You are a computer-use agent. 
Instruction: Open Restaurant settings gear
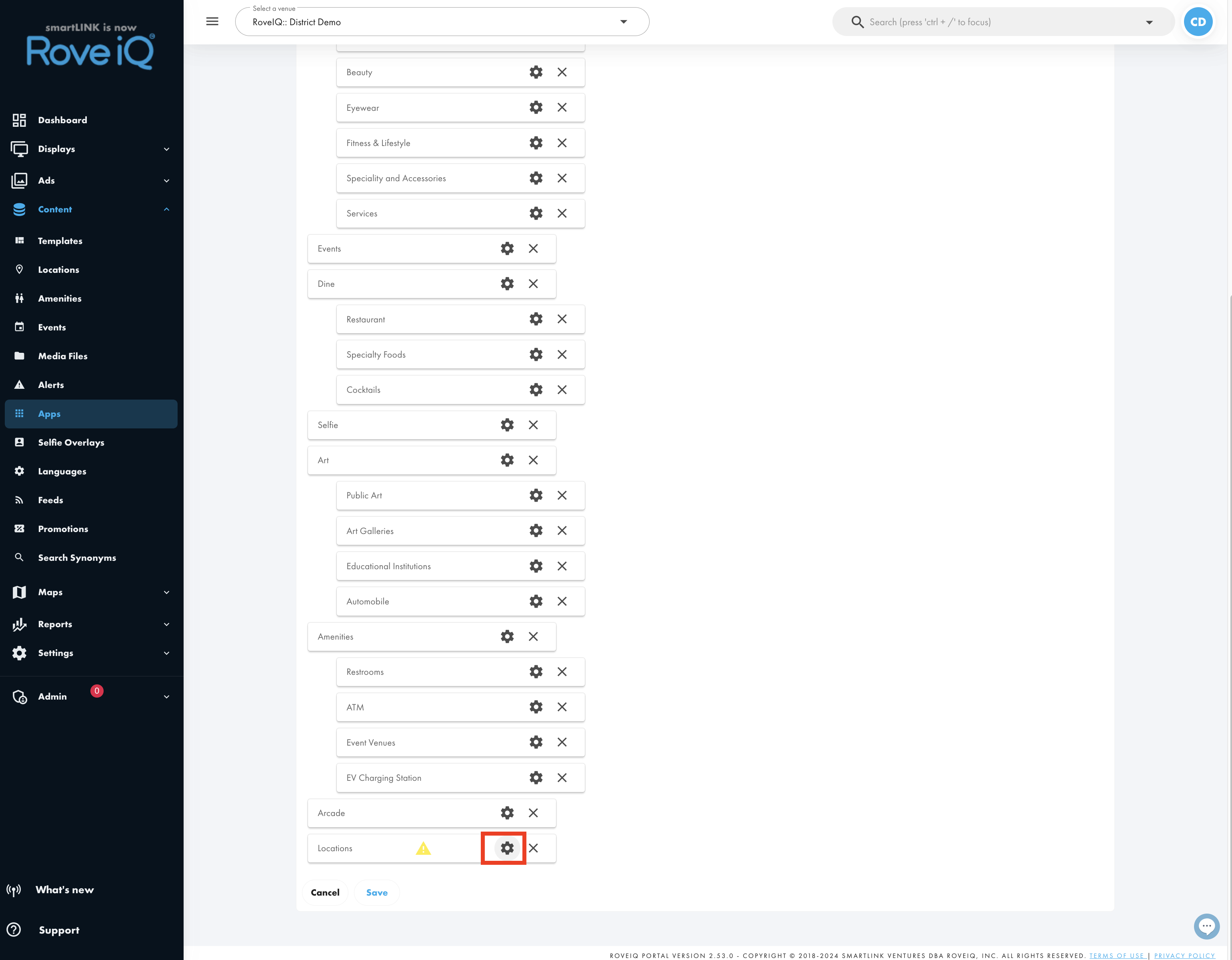click(535, 319)
